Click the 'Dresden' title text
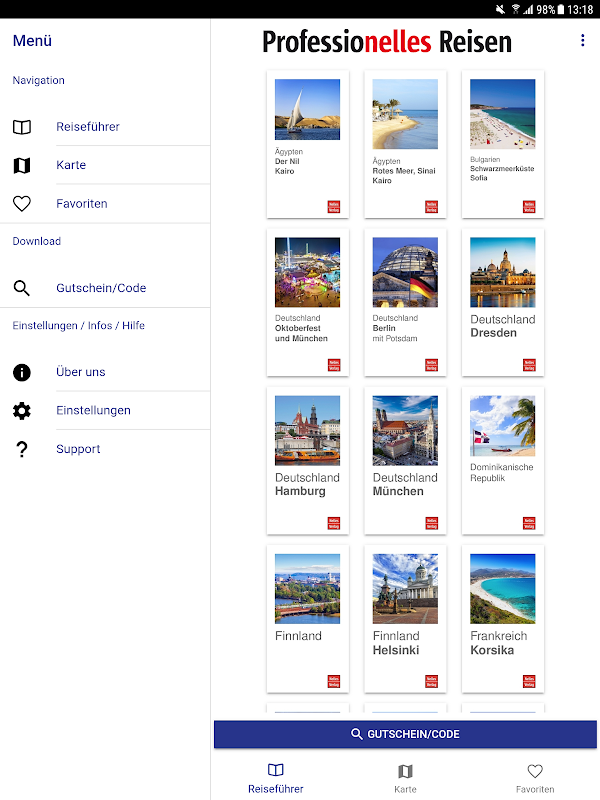The width and height of the screenshot is (600, 800). pyautogui.click(x=493, y=333)
